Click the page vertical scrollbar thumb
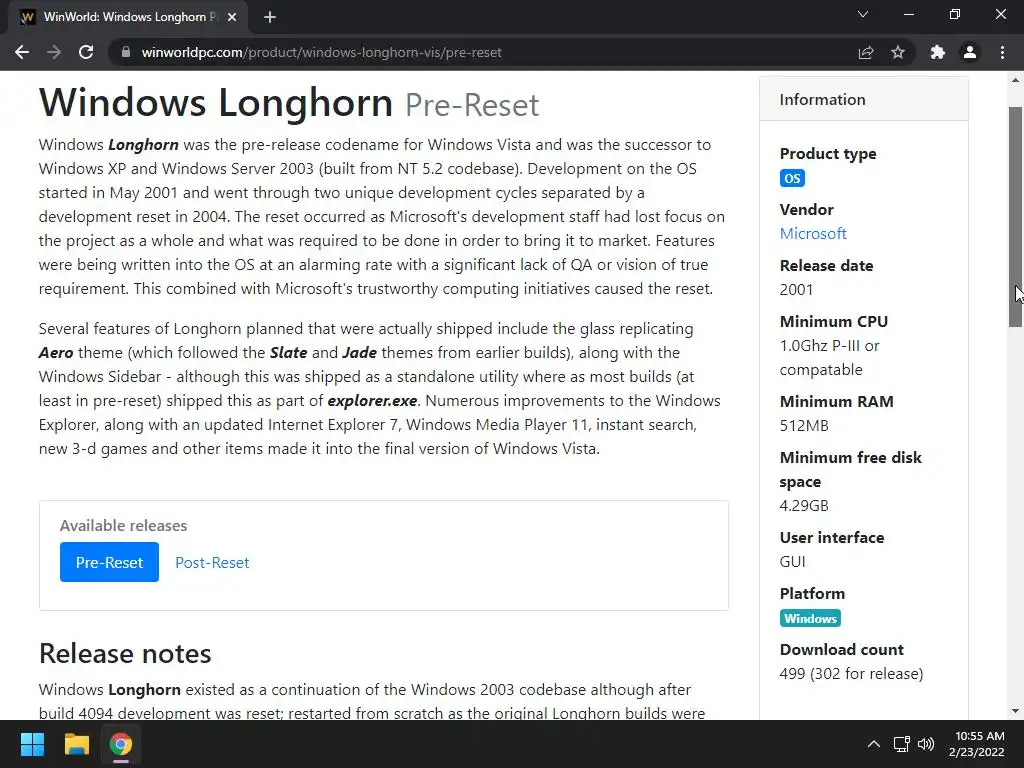The height and width of the screenshot is (768, 1024). pos(1015,217)
